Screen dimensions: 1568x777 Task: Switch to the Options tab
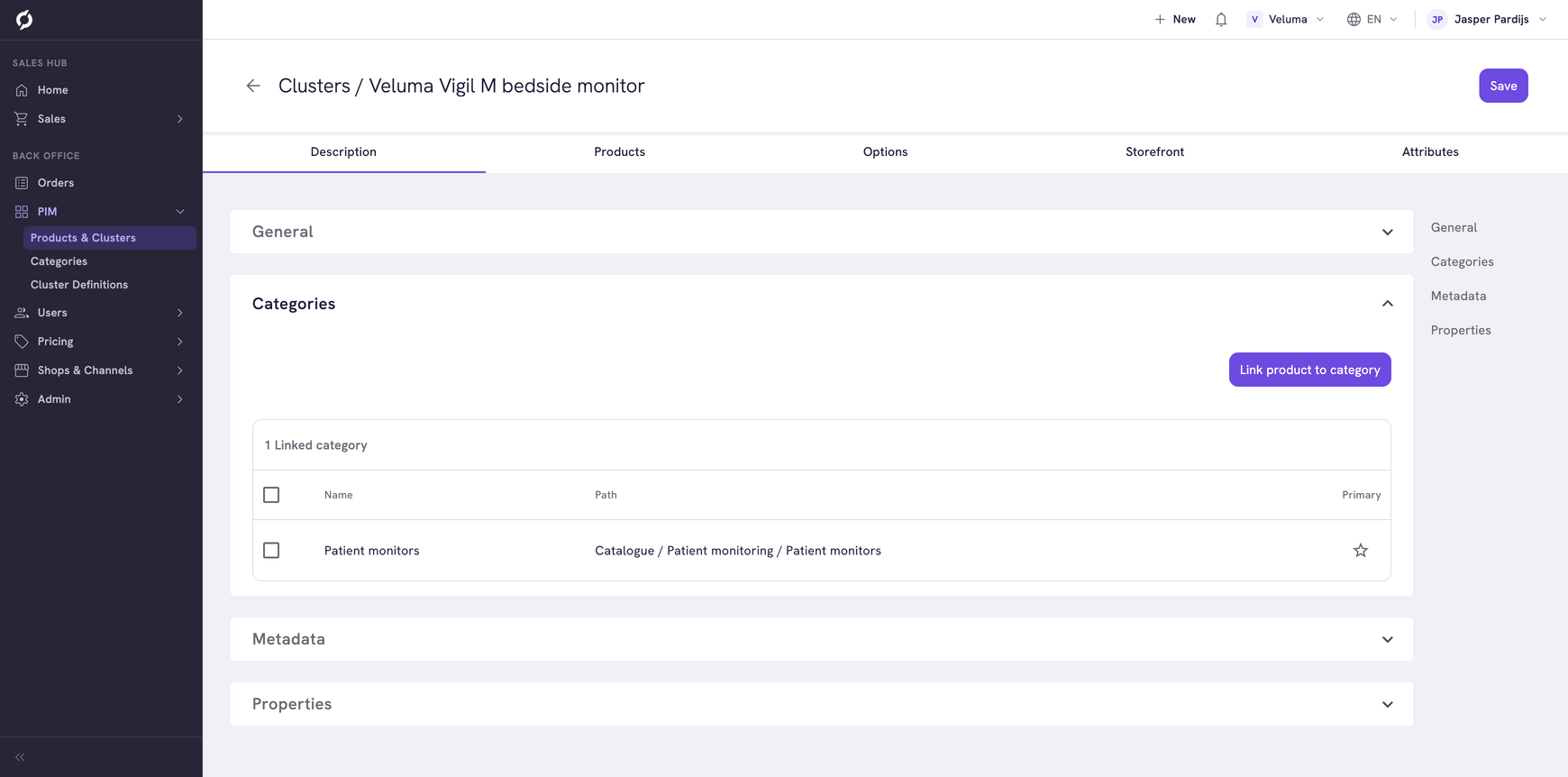tap(886, 152)
